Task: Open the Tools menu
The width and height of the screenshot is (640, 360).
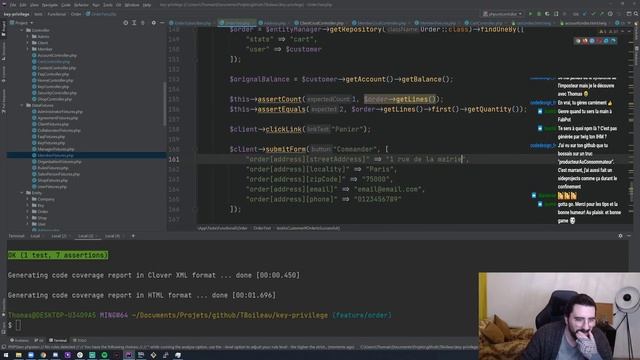Action: [x=108, y=5]
